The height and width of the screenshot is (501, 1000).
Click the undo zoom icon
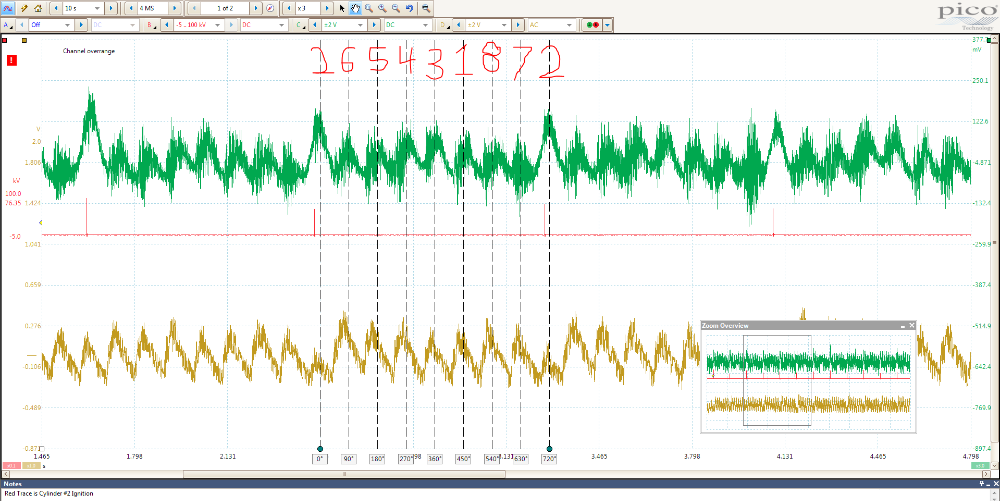410,7
